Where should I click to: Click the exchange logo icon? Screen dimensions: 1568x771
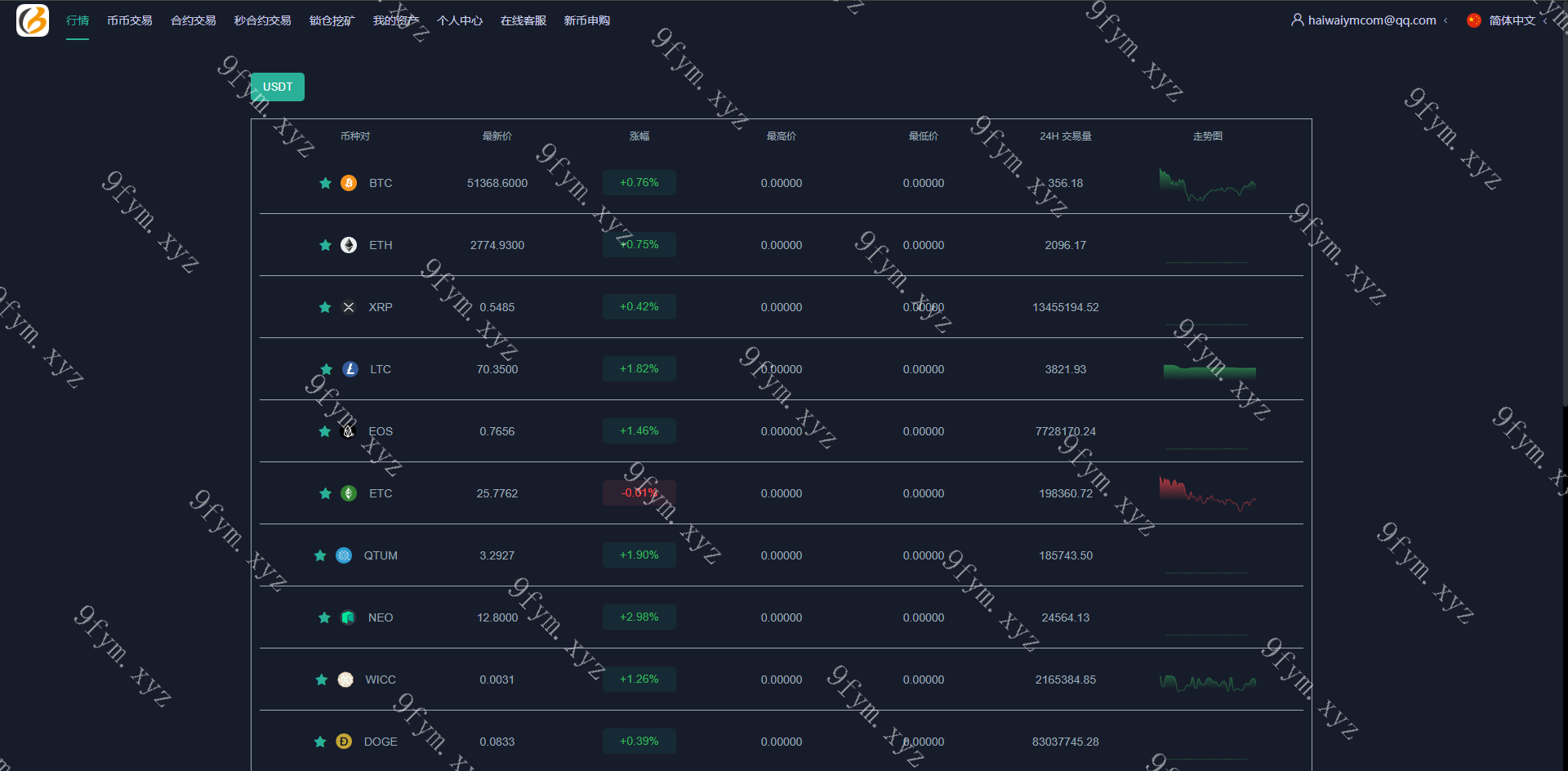(x=33, y=20)
